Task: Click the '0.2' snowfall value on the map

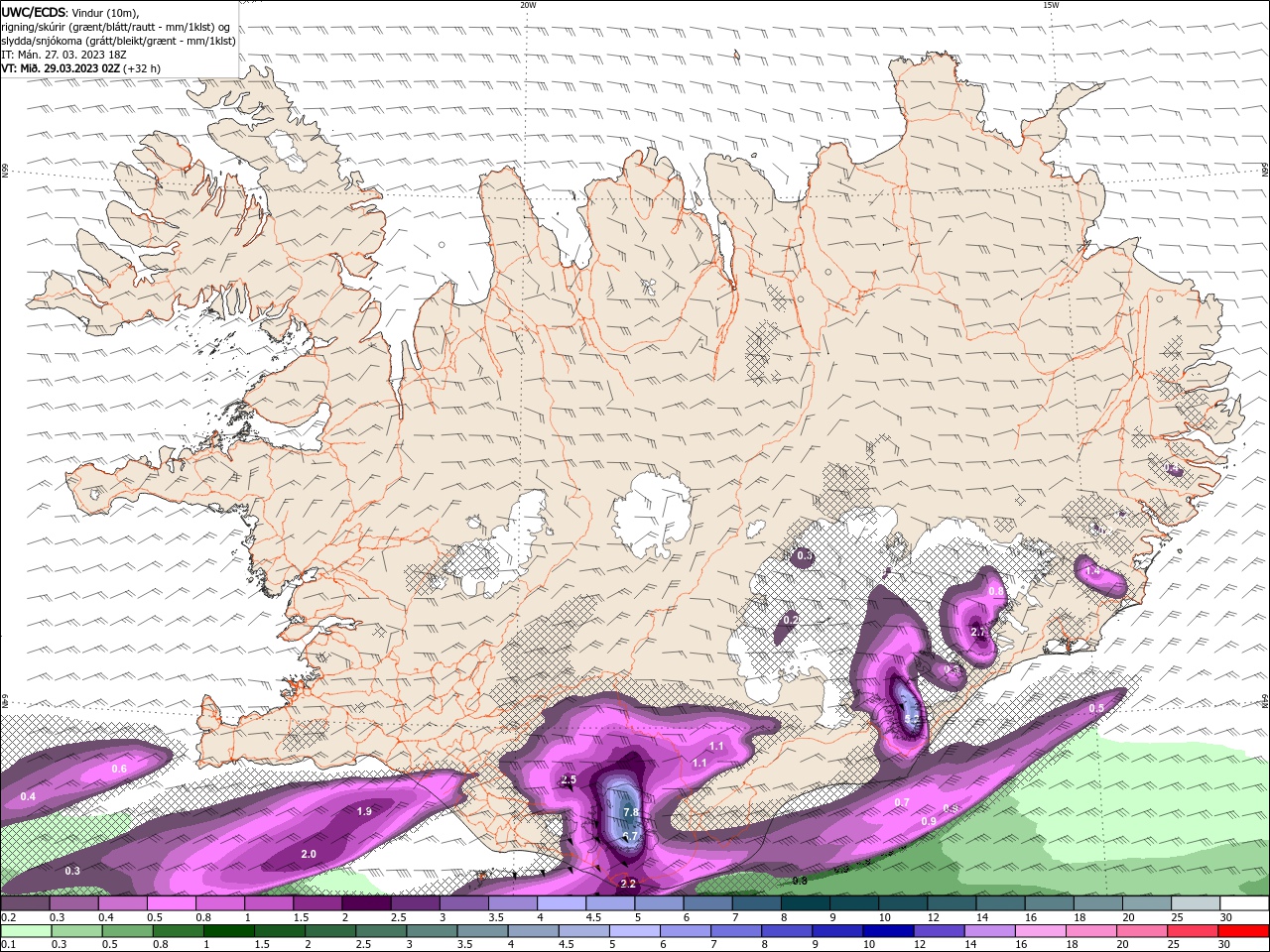Action: [x=791, y=620]
